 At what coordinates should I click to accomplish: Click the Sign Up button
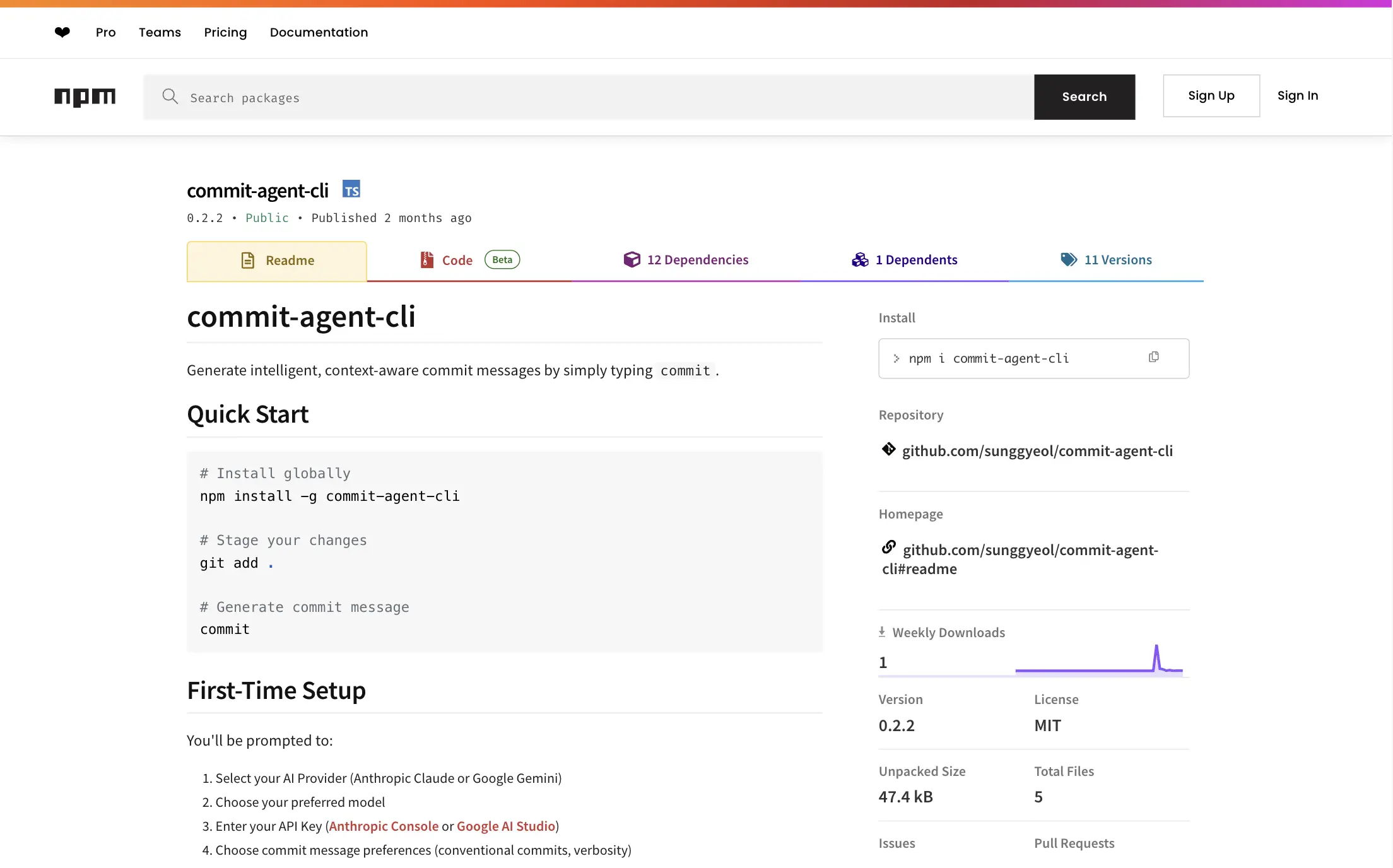click(1211, 95)
